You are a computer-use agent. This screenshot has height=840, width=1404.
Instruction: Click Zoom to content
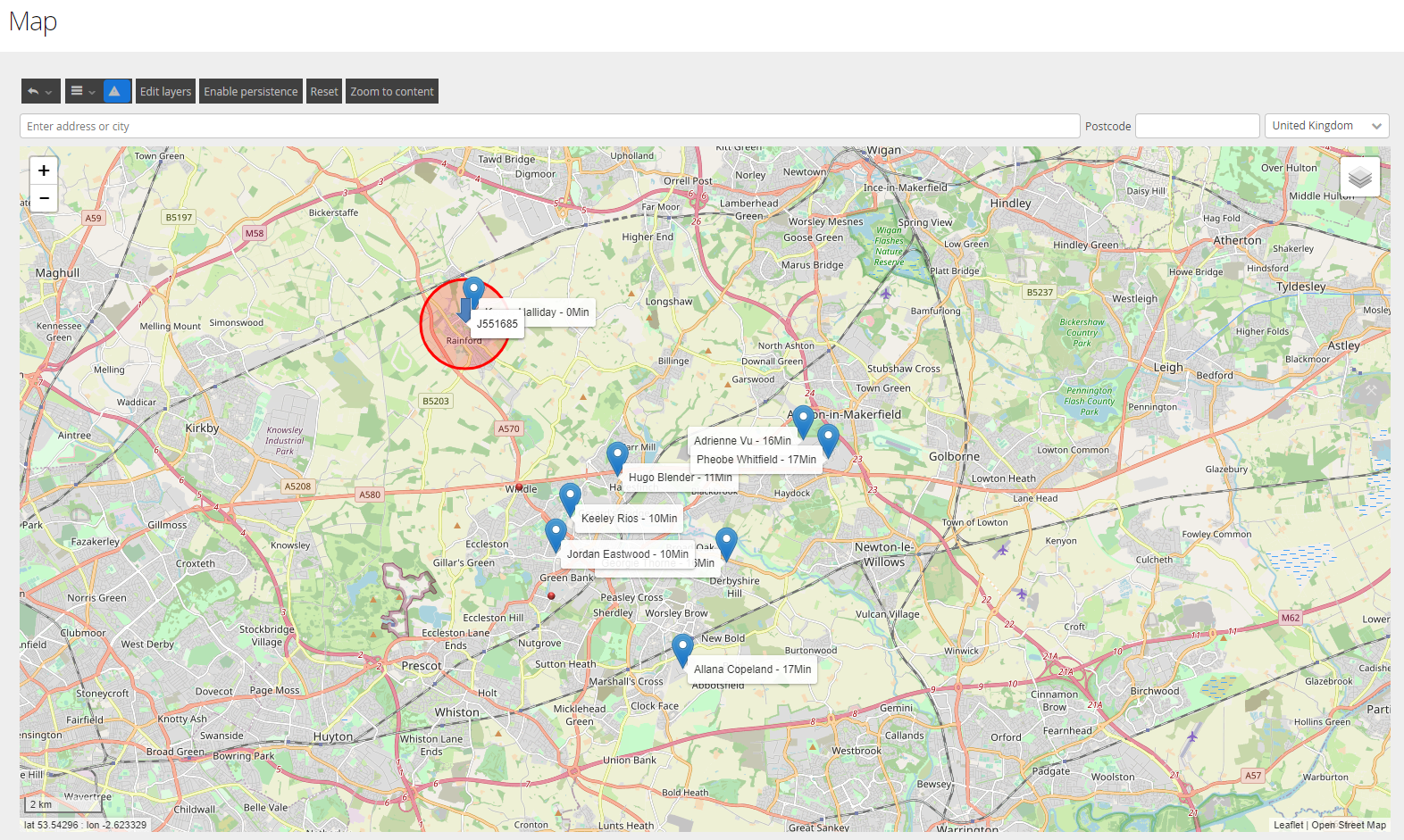[x=392, y=91]
